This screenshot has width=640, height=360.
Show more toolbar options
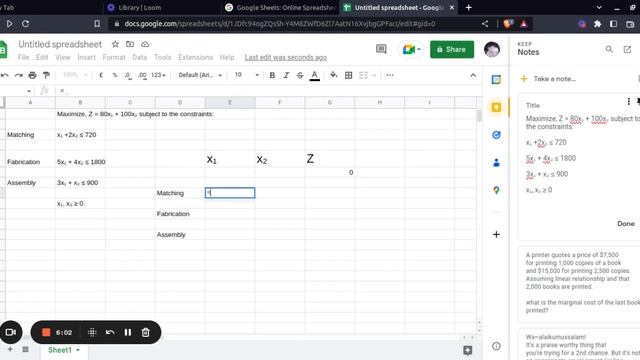390,75
